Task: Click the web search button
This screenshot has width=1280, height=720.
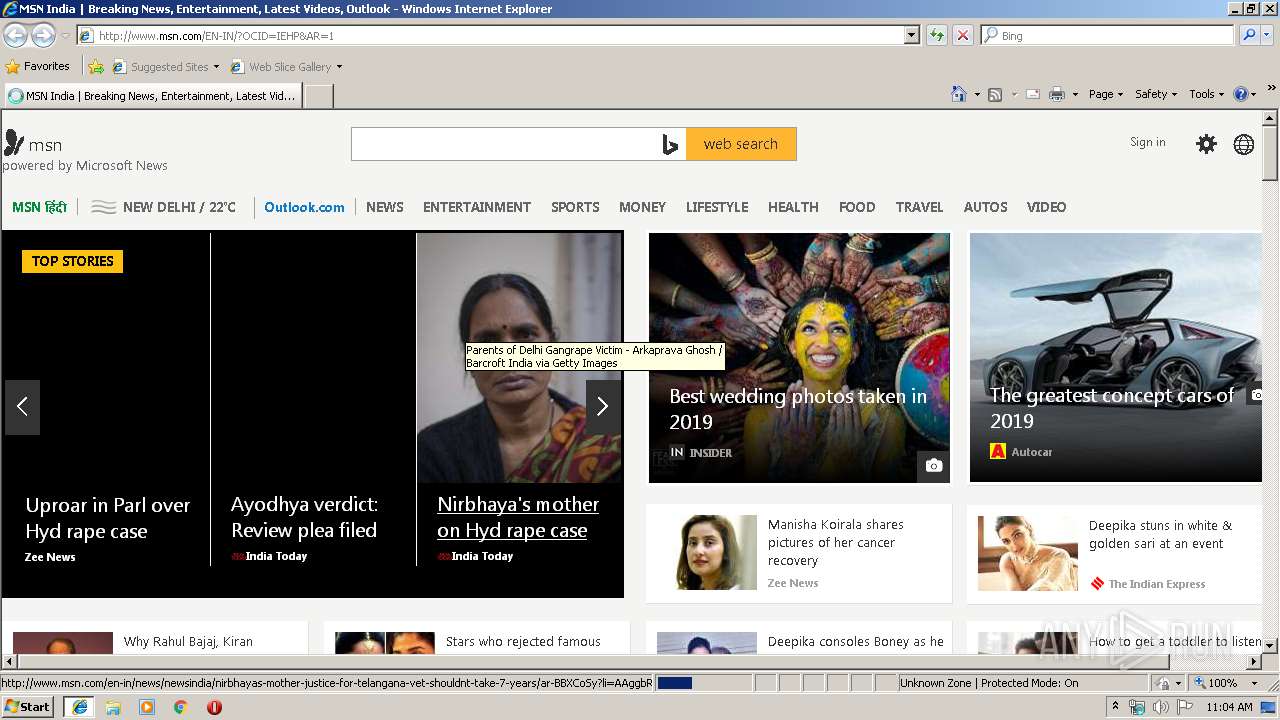Action: pyautogui.click(x=741, y=144)
